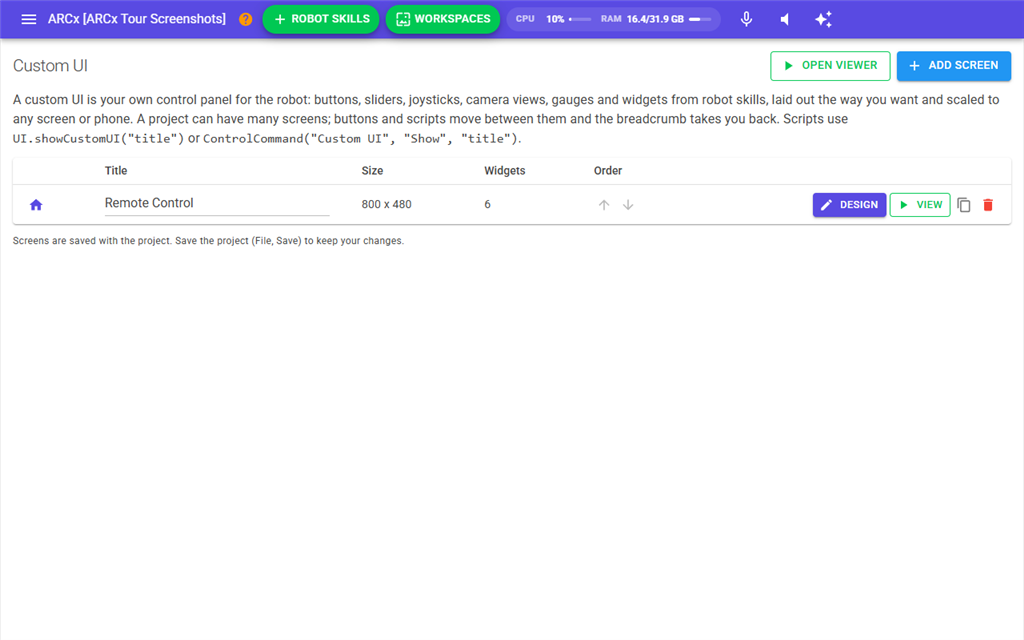Click the 800 x 480 size value
The width and height of the screenshot is (1024, 640).
pyautogui.click(x=387, y=204)
